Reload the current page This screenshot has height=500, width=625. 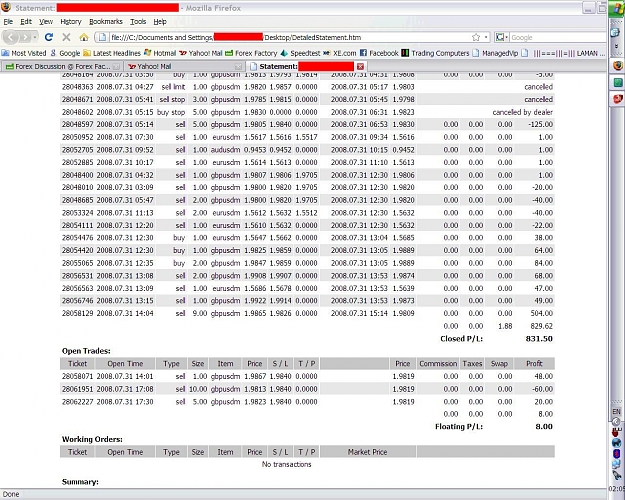[49, 37]
